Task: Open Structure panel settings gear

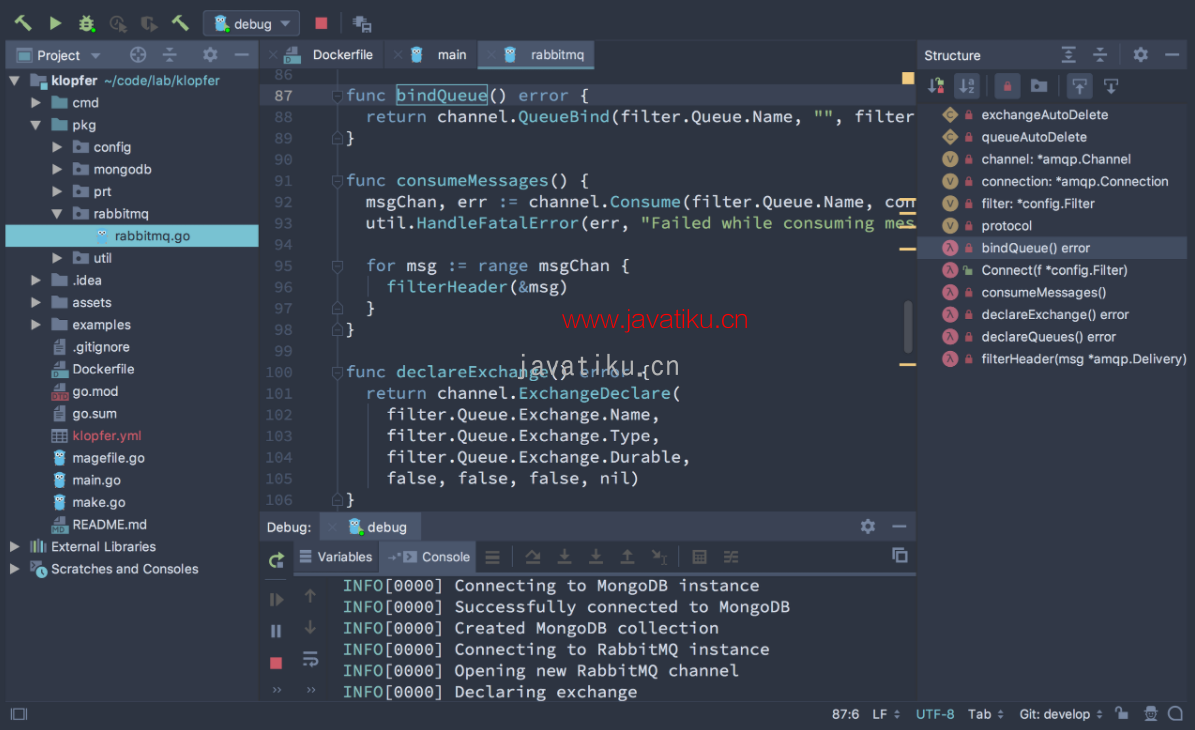Action: [1140, 55]
